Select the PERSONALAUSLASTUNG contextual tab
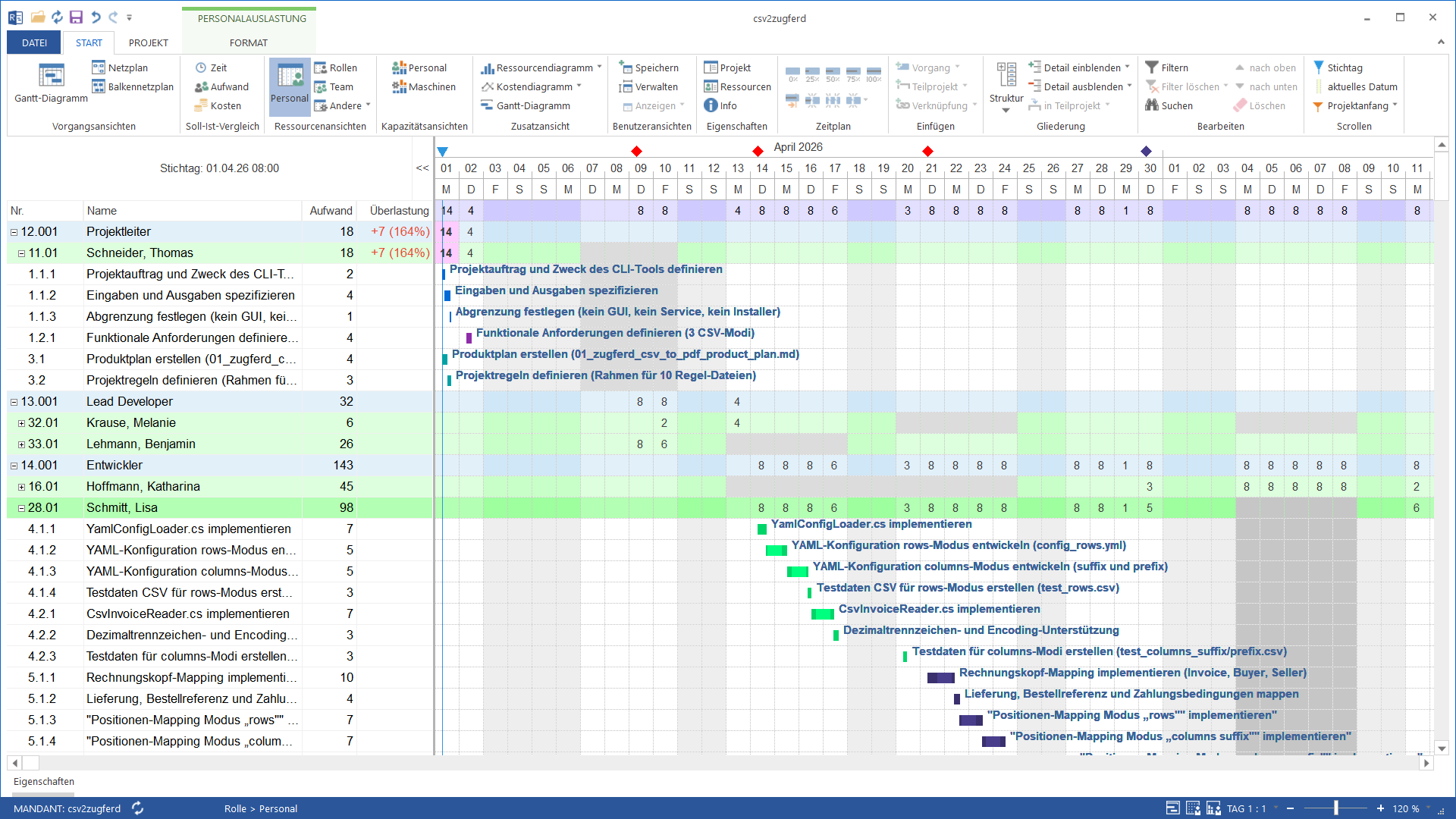Viewport: 1456px width, 819px height. point(252,18)
